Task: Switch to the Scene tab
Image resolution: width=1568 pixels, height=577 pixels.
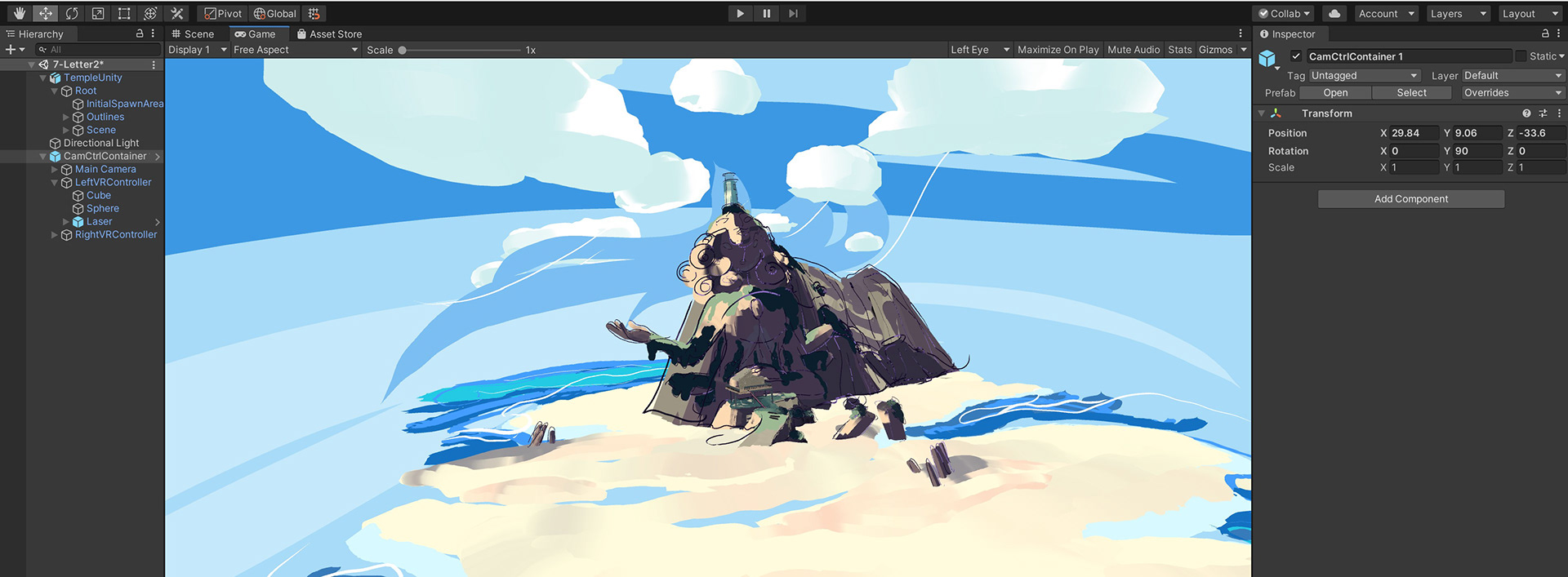Action: pos(193,33)
